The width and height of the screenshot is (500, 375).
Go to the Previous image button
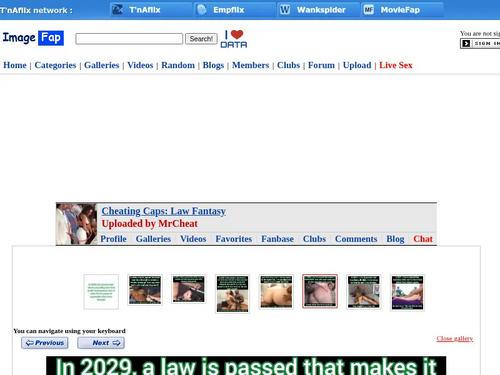click(x=45, y=343)
